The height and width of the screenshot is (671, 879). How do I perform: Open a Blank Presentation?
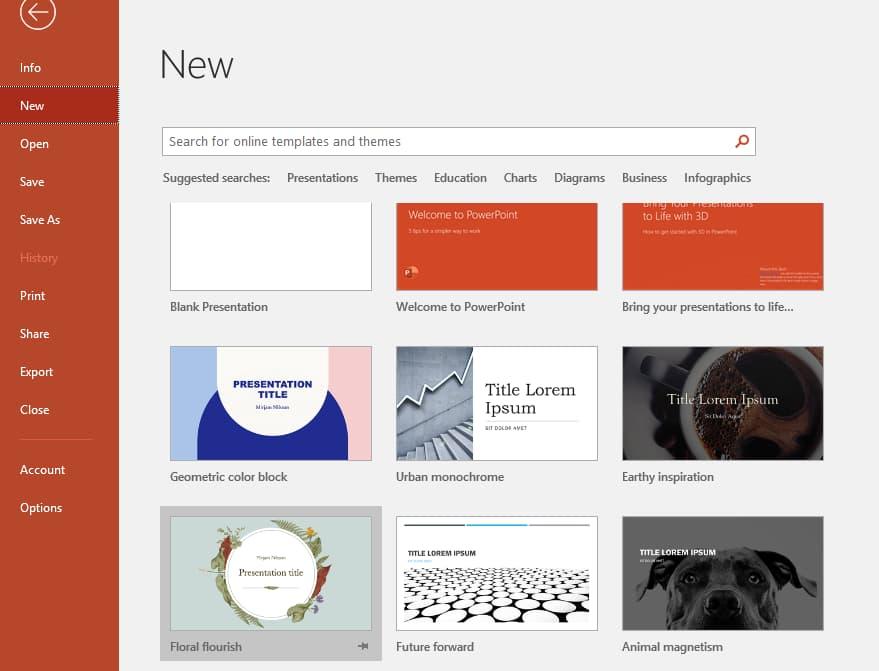click(270, 245)
